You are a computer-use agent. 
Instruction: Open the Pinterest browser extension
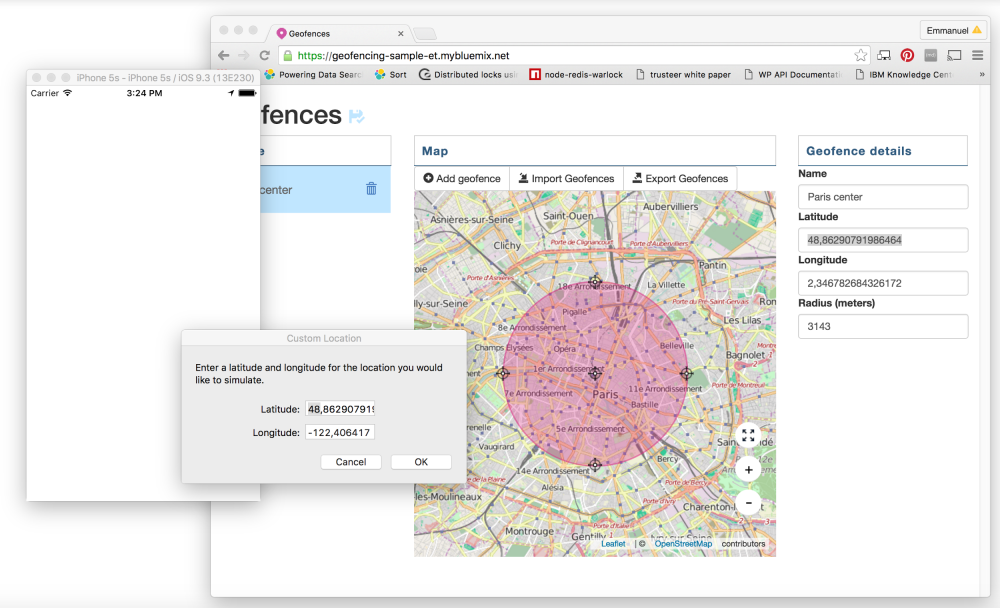click(907, 55)
